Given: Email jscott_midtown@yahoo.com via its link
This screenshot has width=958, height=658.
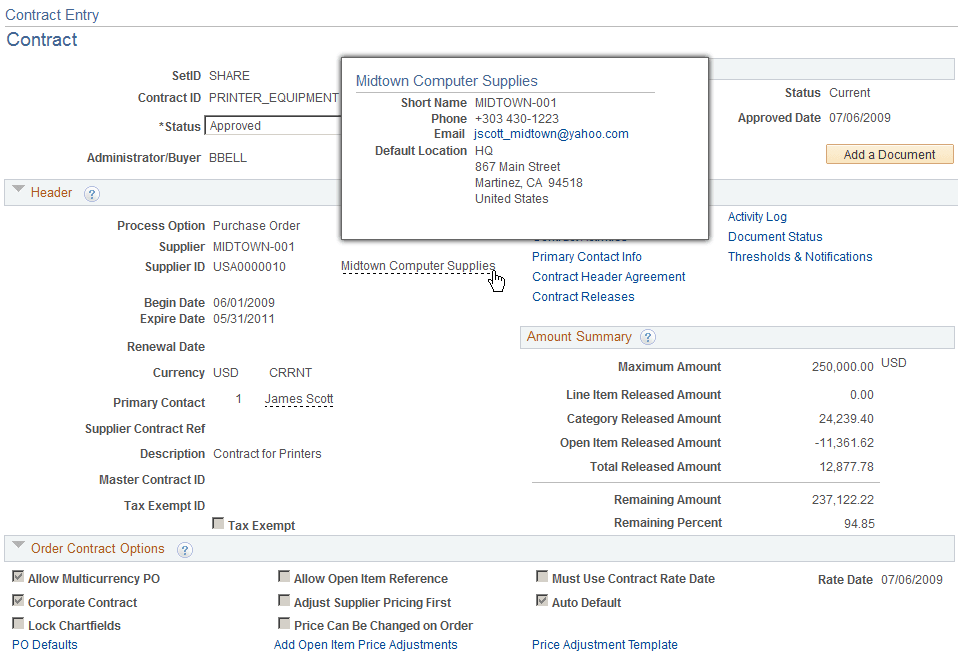Looking at the screenshot, I should pyautogui.click(x=550, y=133).
